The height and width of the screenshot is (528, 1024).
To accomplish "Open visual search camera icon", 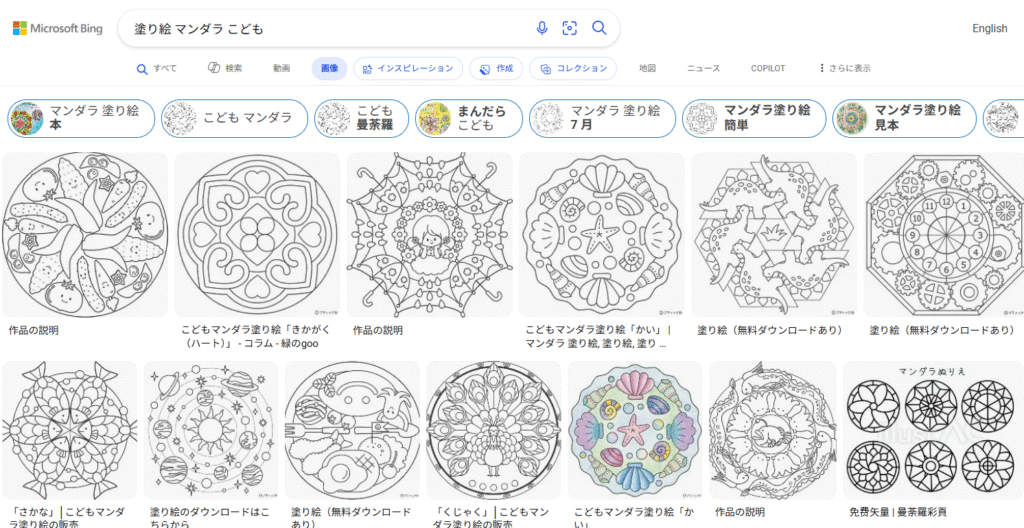I will [570, 28].
